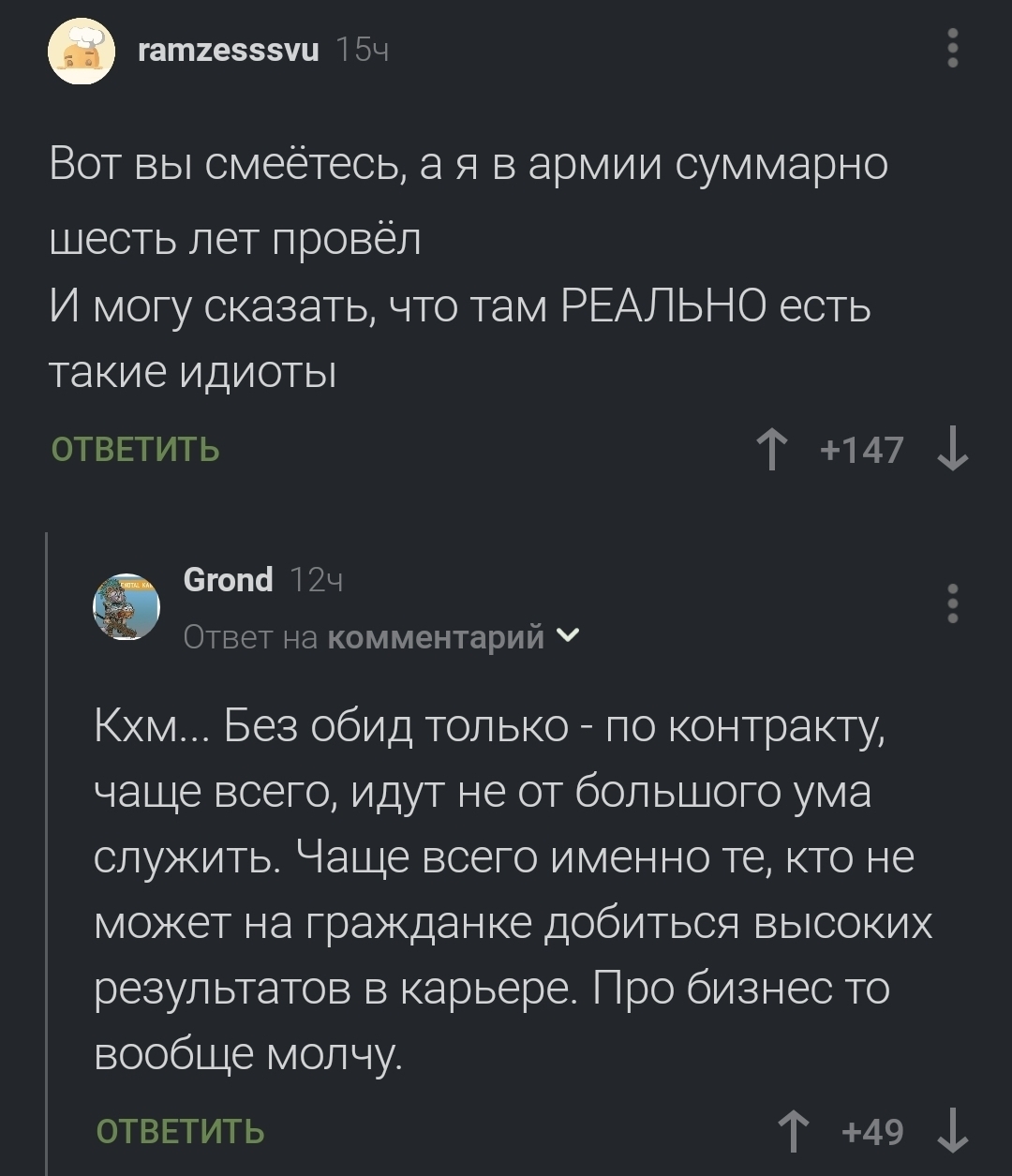Click the Grond username

[x=229, y=580]
